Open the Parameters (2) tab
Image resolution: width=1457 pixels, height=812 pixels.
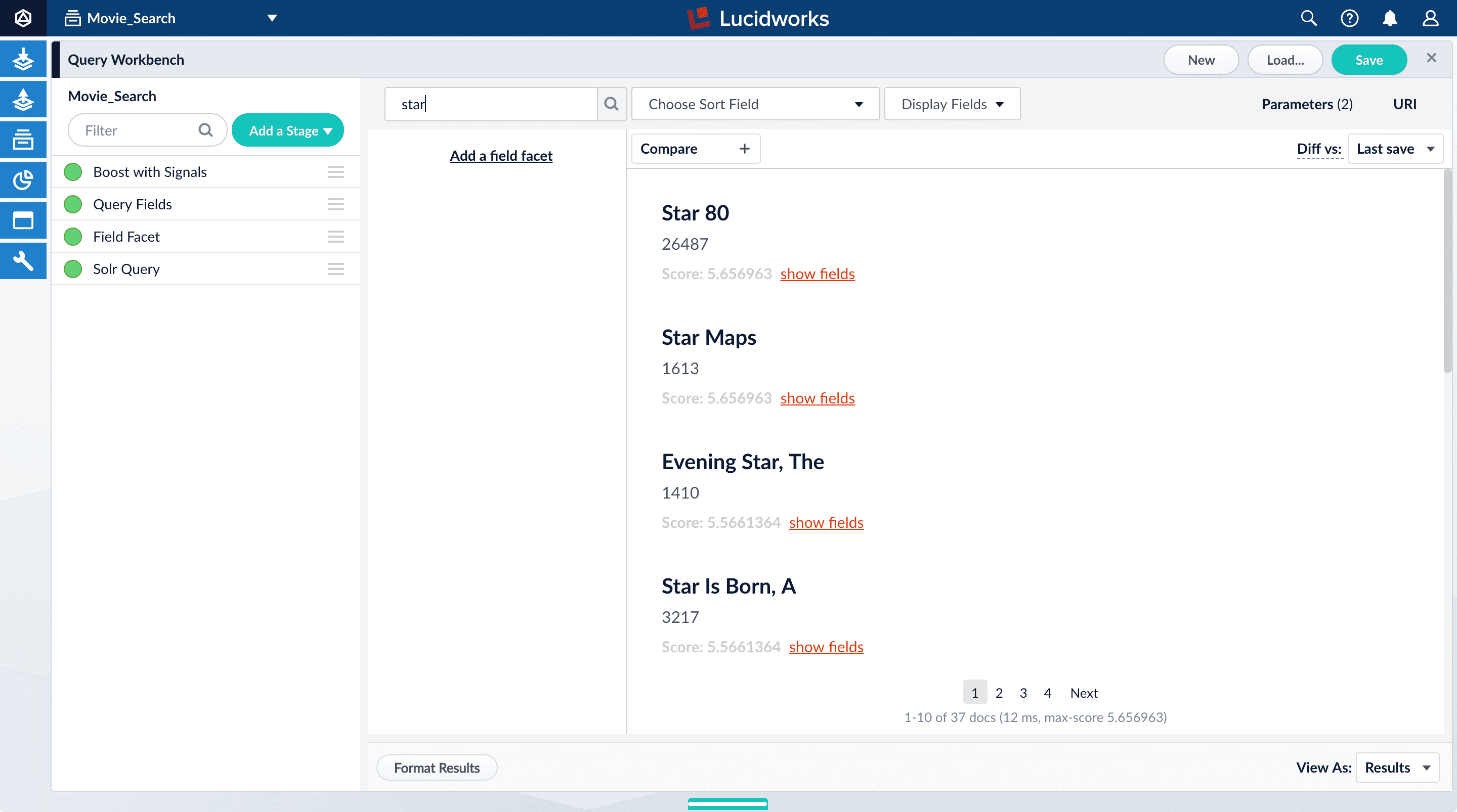point(1307,104)
